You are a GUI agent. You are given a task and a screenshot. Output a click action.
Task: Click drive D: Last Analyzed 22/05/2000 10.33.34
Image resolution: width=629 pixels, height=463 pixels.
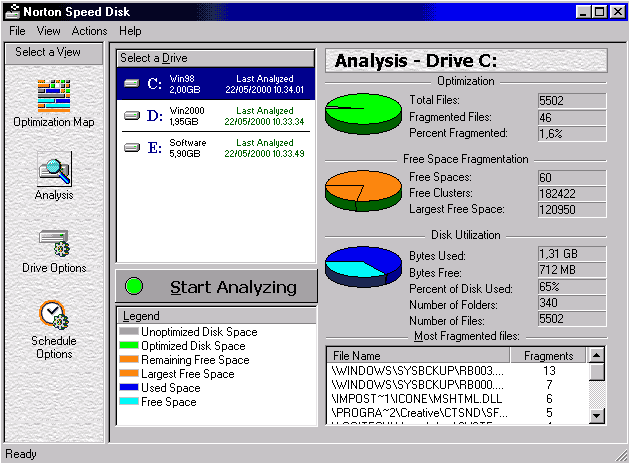[265, 116]
